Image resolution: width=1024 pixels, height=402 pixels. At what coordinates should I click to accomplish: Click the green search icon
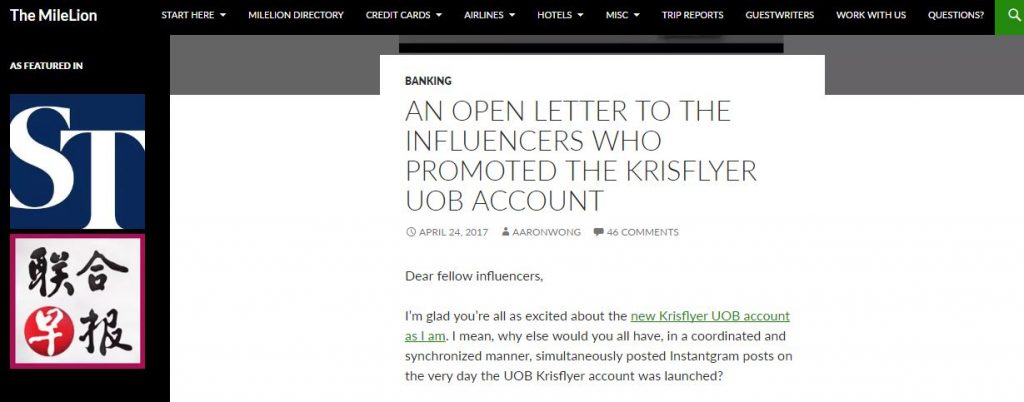pyautogui.click(x=1009, y=16)
